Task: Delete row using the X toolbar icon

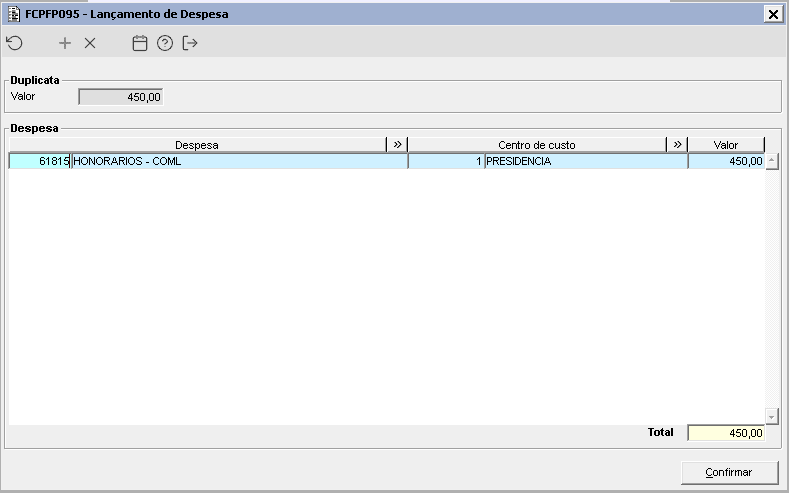Action: [90, 43]
